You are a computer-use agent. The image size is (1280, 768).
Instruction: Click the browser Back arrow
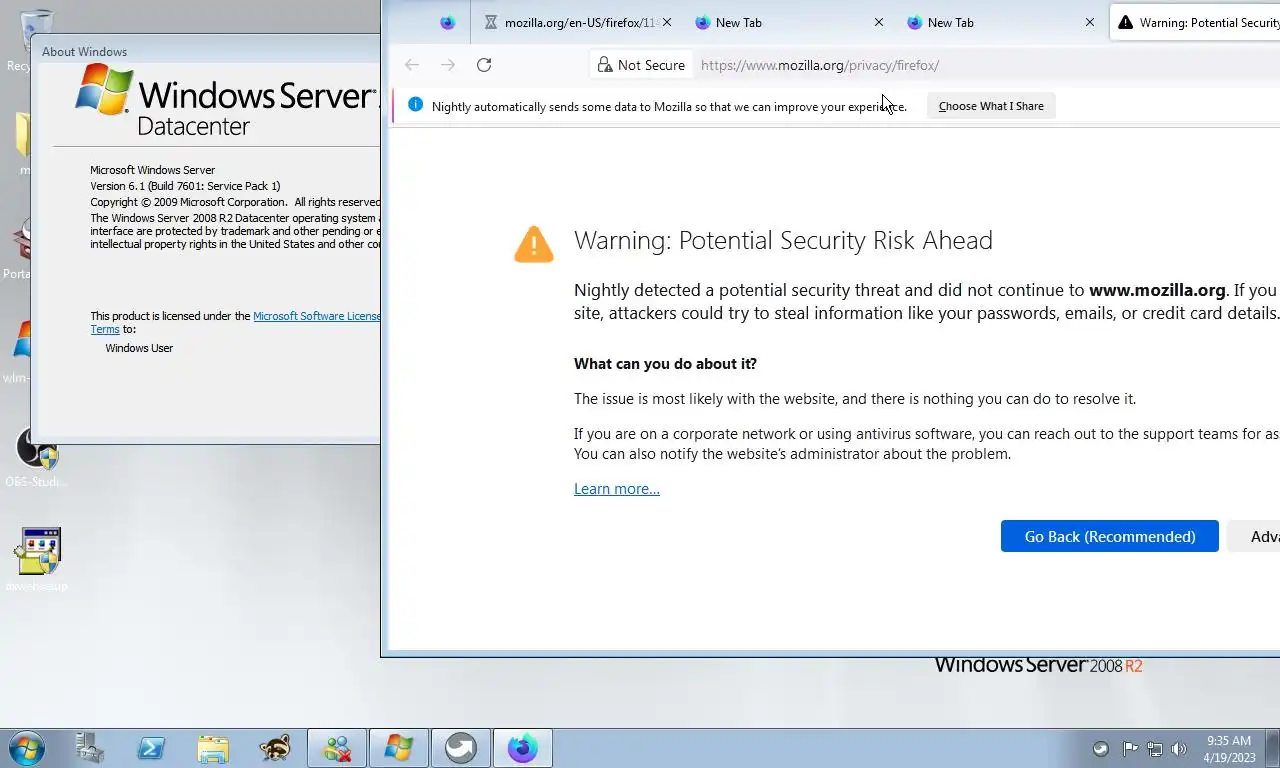(412, 65)
